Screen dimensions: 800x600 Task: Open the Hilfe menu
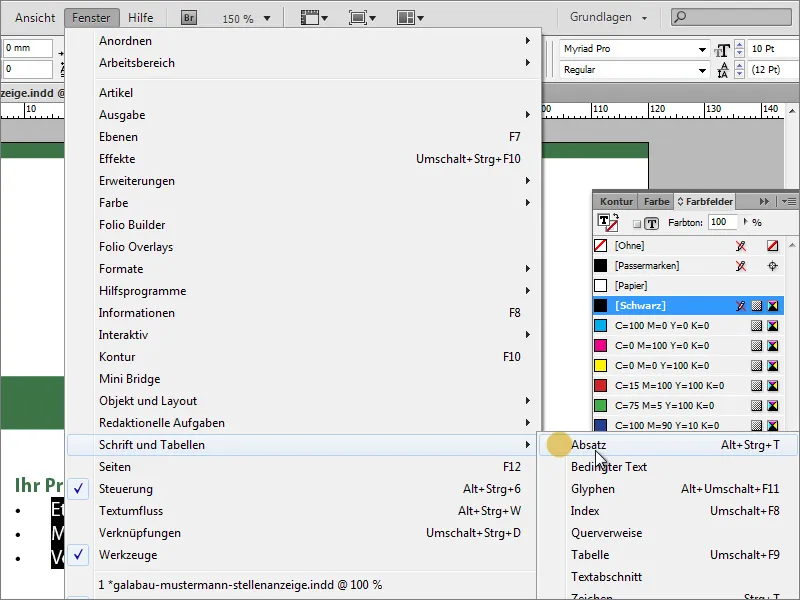(141, 18)
